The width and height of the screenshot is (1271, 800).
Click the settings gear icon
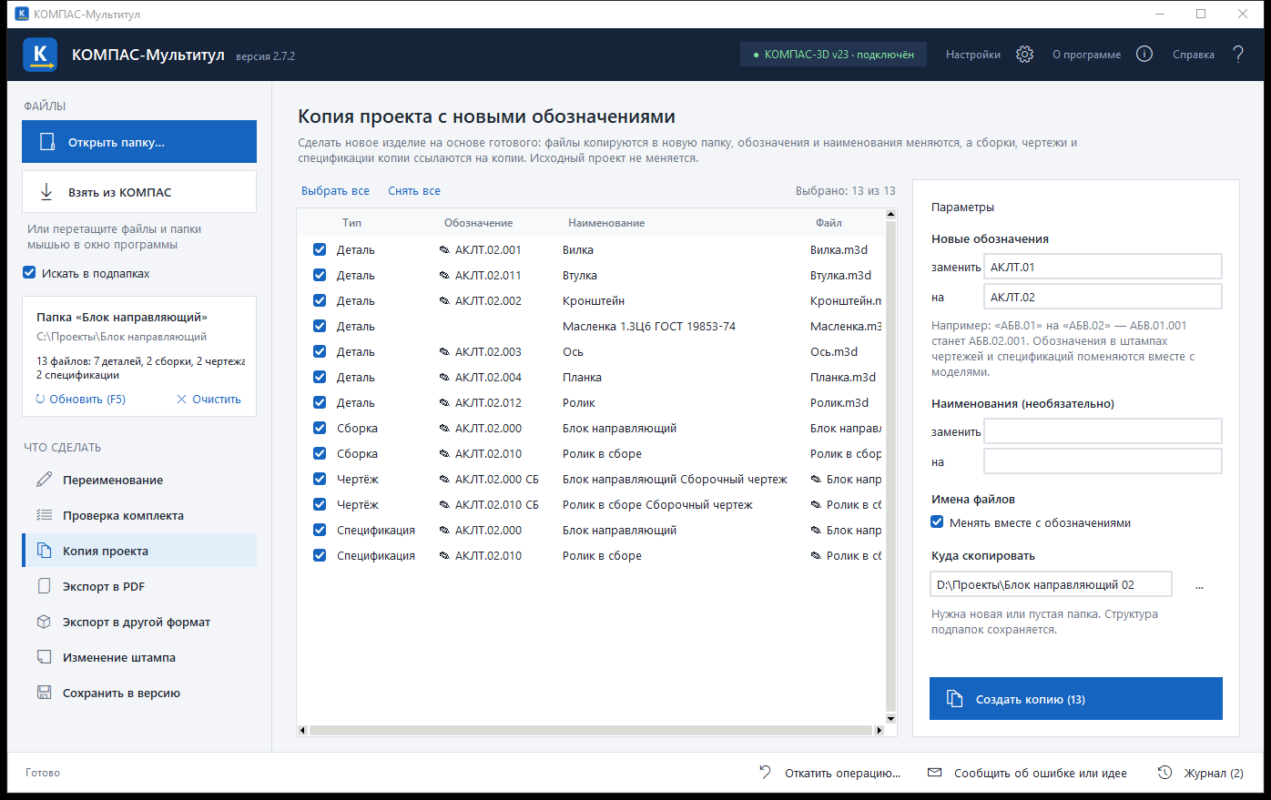tap(1024, 54)
